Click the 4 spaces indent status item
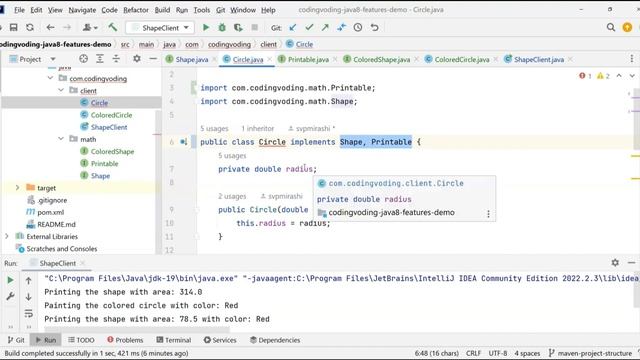 click(527, 353)
